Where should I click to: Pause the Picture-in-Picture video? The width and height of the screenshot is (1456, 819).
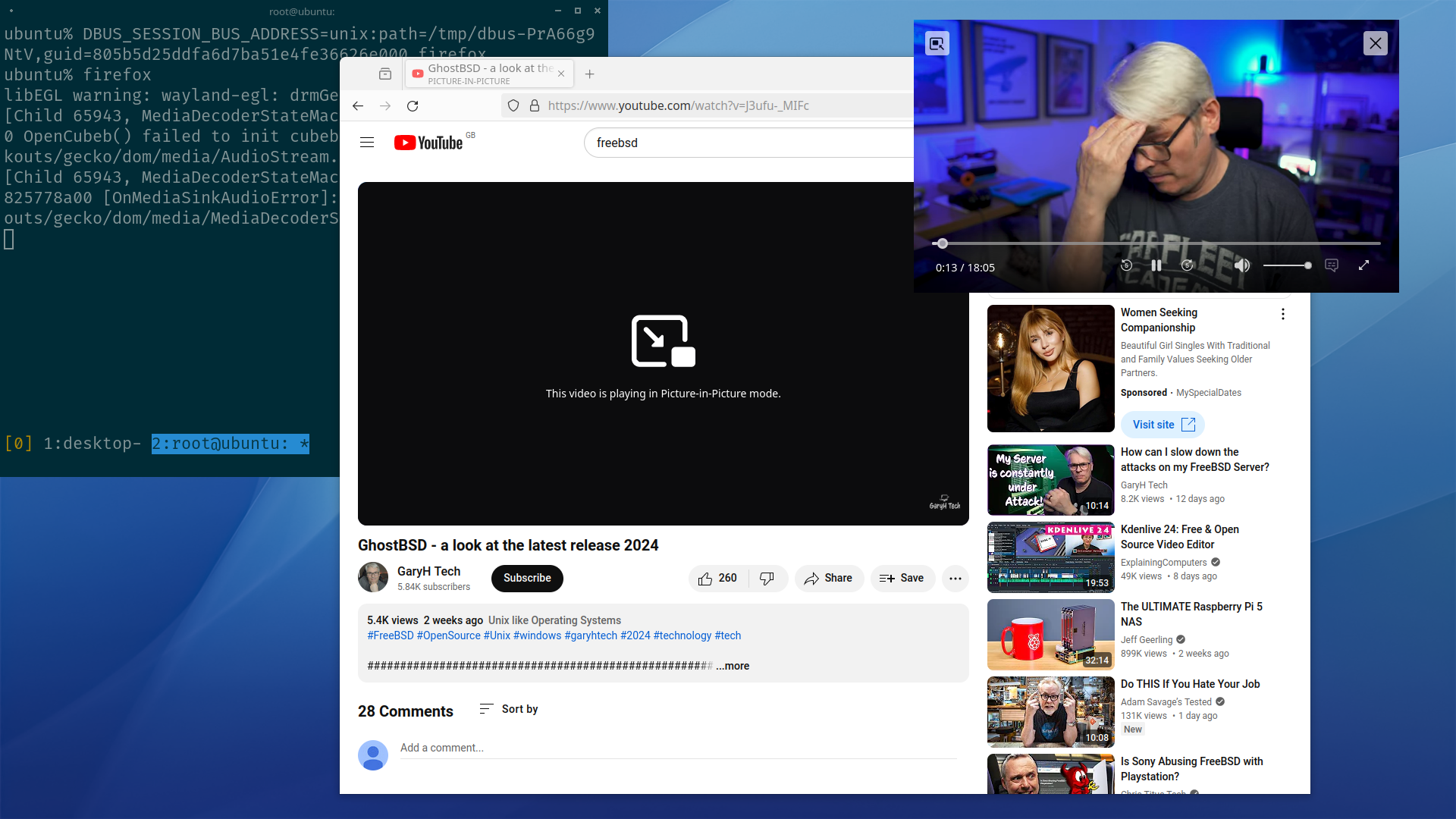[1156, 265]
